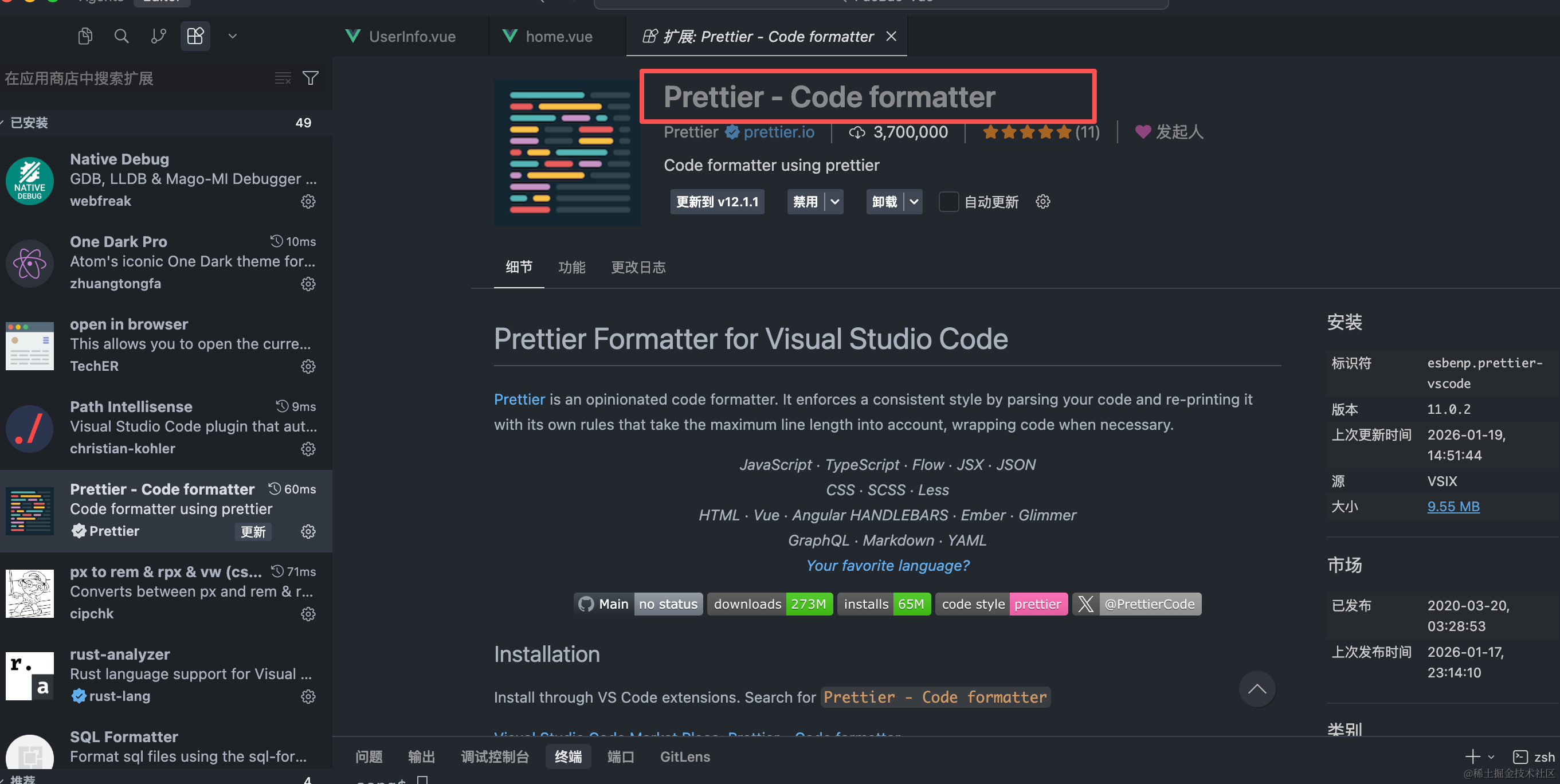Click the scroll-to-top arrow button

(x=1257, y=689)
